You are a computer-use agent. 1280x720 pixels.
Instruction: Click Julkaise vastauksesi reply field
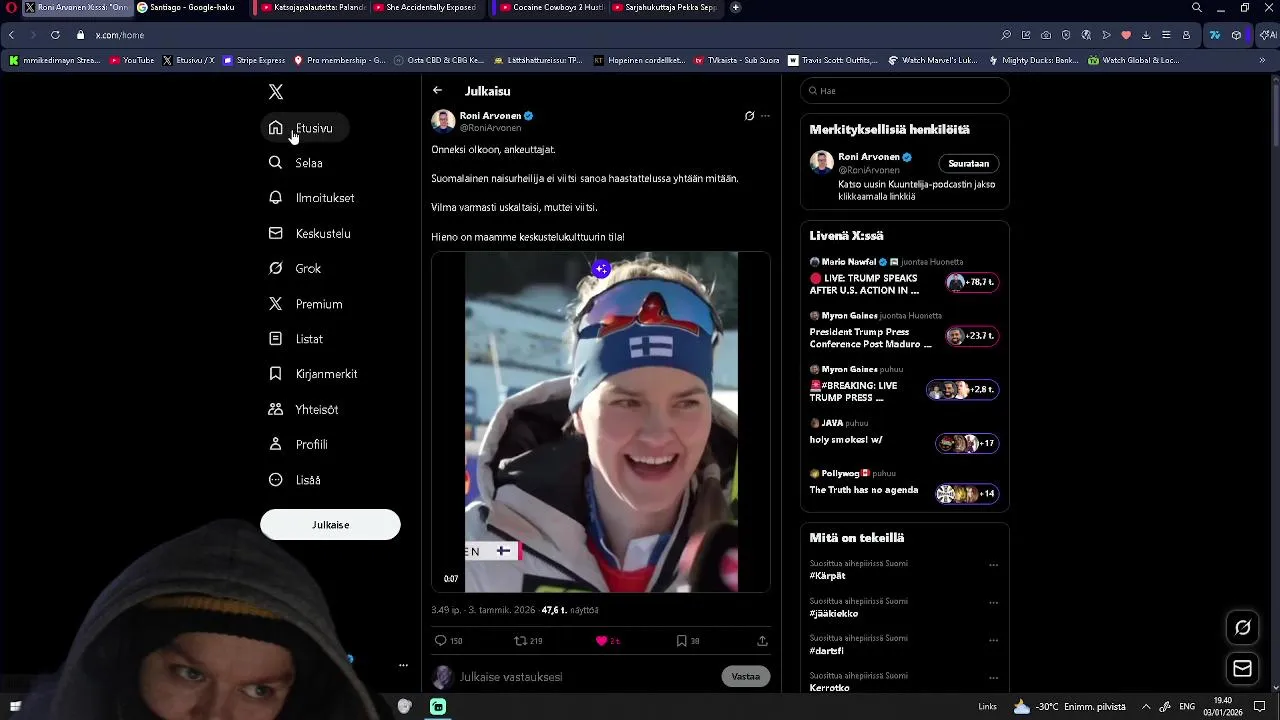585,677
